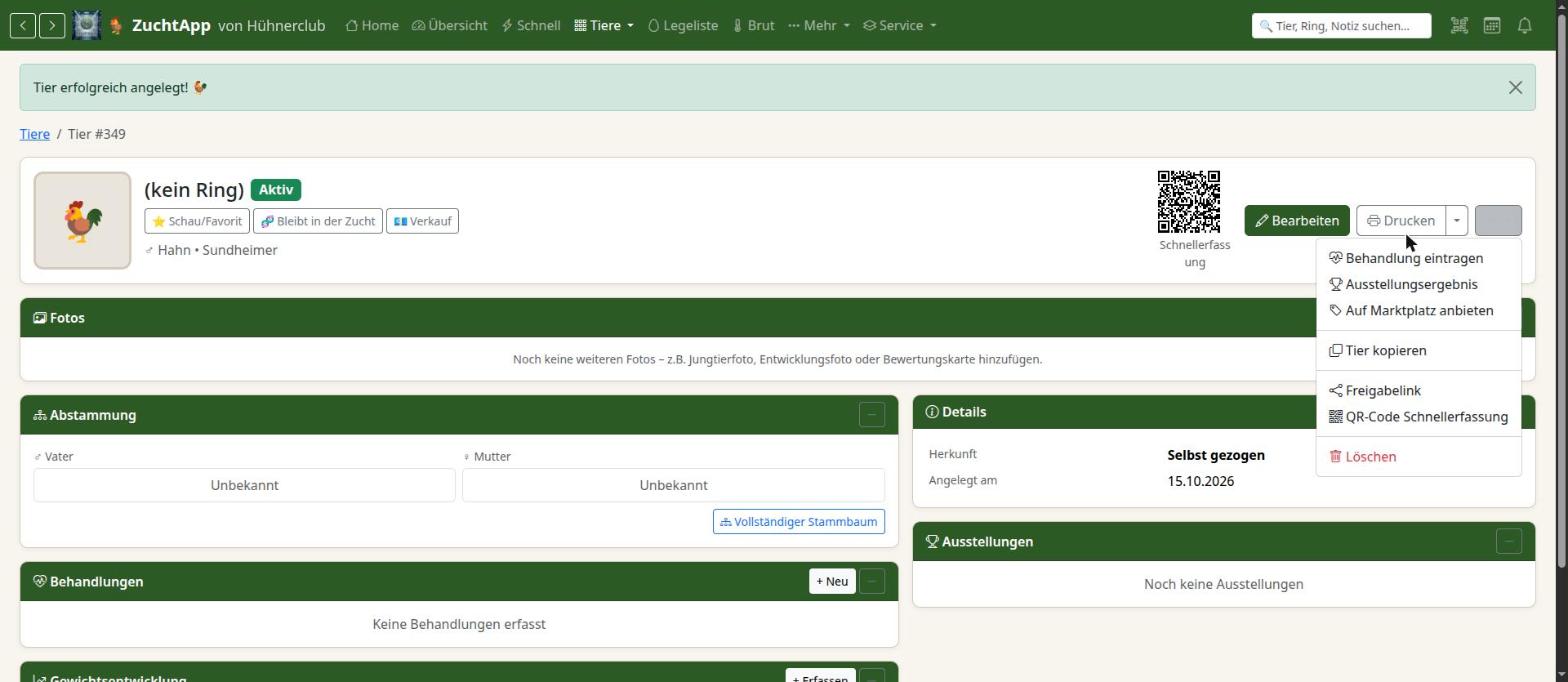
Task: Dismiss the success alert with the X
Action: [1515, 87]
